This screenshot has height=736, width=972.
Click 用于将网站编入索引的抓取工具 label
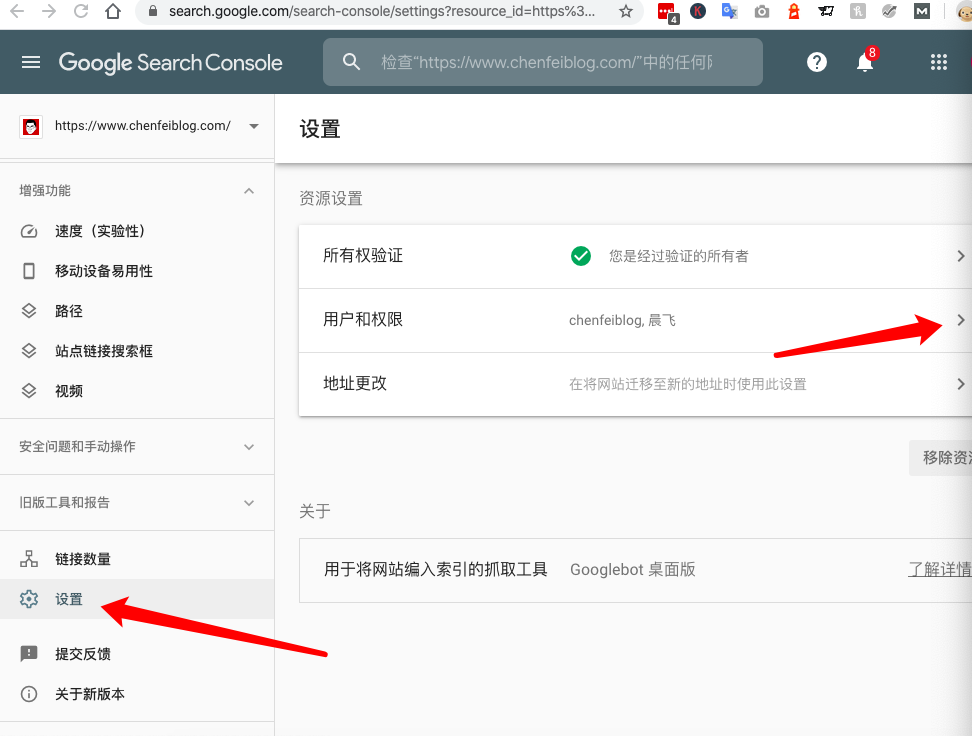[x=436, y=569]
